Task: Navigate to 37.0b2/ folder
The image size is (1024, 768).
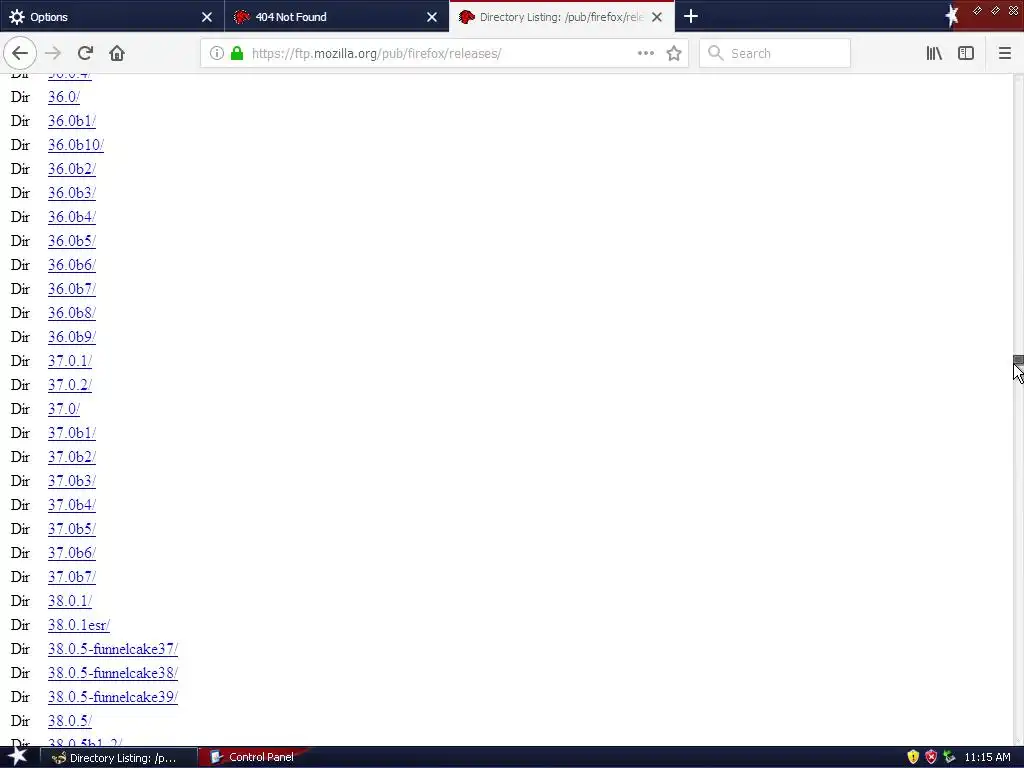Action: tap(72, 457)
